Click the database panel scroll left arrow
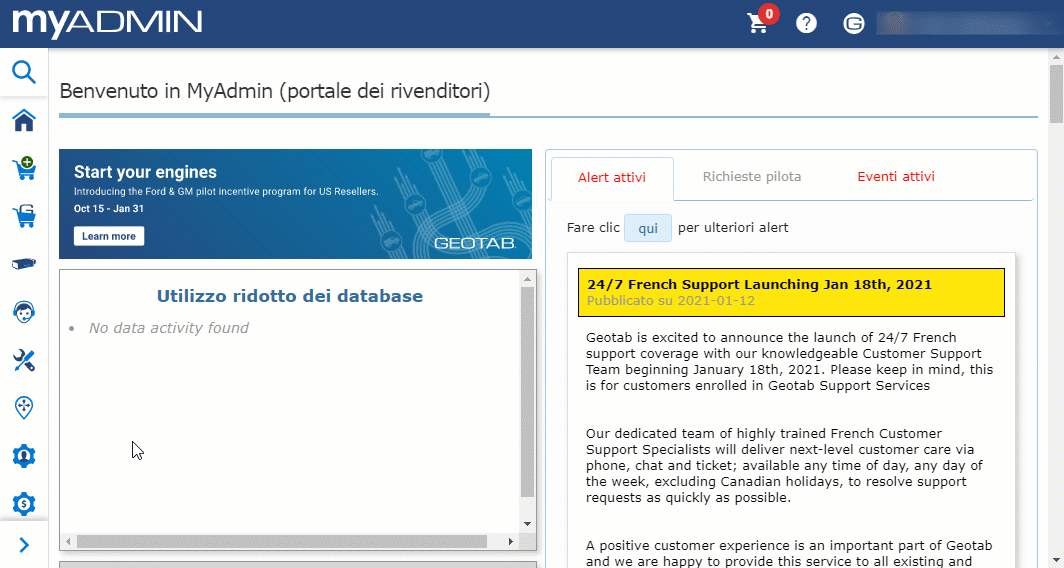The width and height of the screenshot is (1064, 568). 68,542
